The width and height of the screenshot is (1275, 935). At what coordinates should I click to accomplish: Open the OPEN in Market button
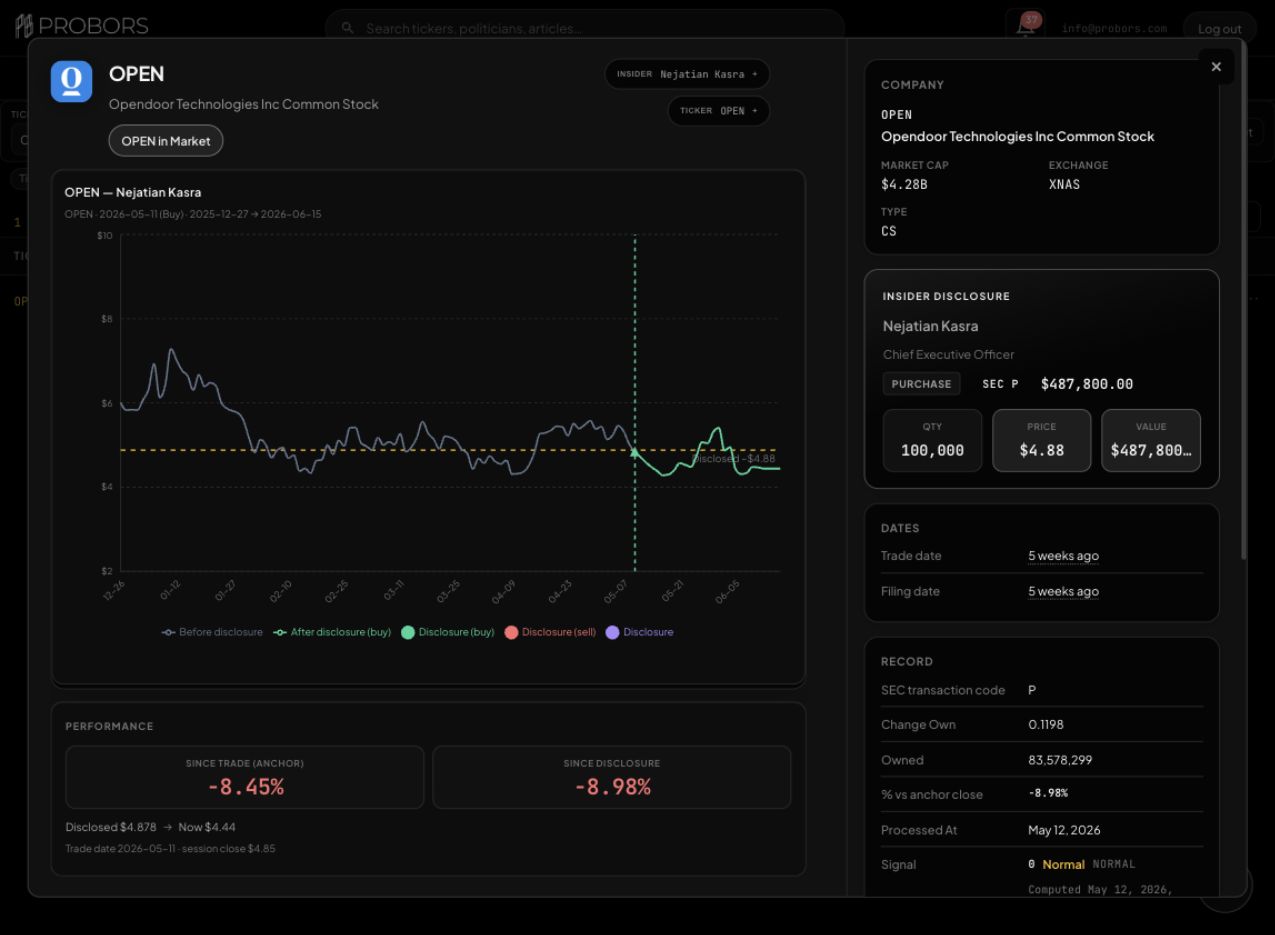[x=166, y=141]
